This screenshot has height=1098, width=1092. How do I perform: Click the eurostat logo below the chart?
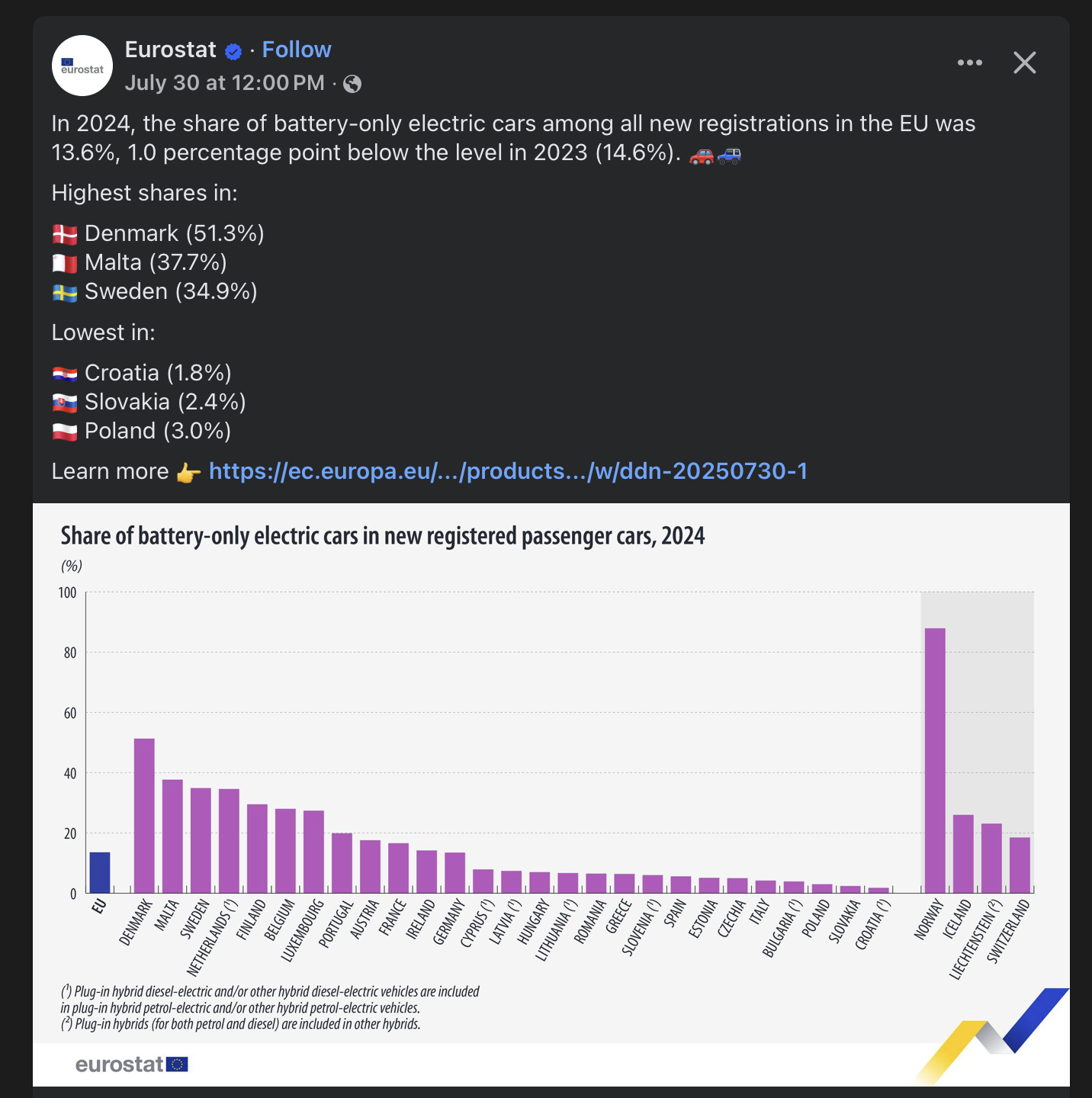coord(131,1064)
